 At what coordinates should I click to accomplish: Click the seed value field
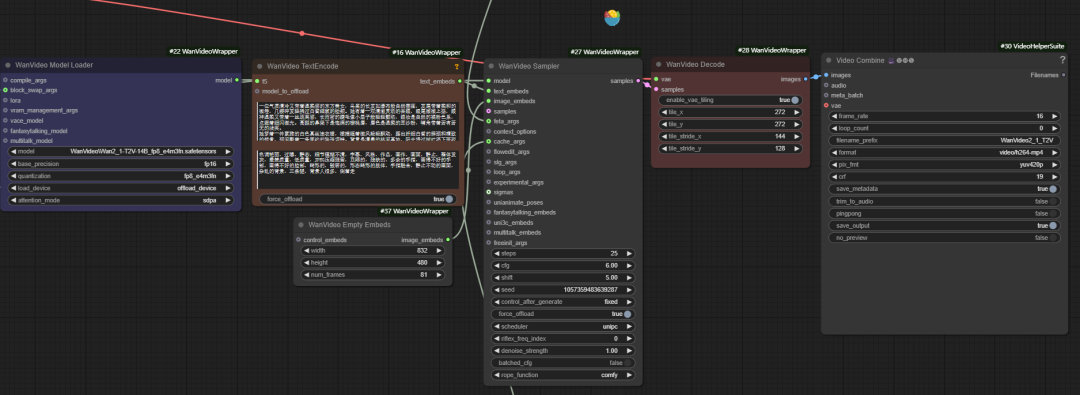point(562,290)
